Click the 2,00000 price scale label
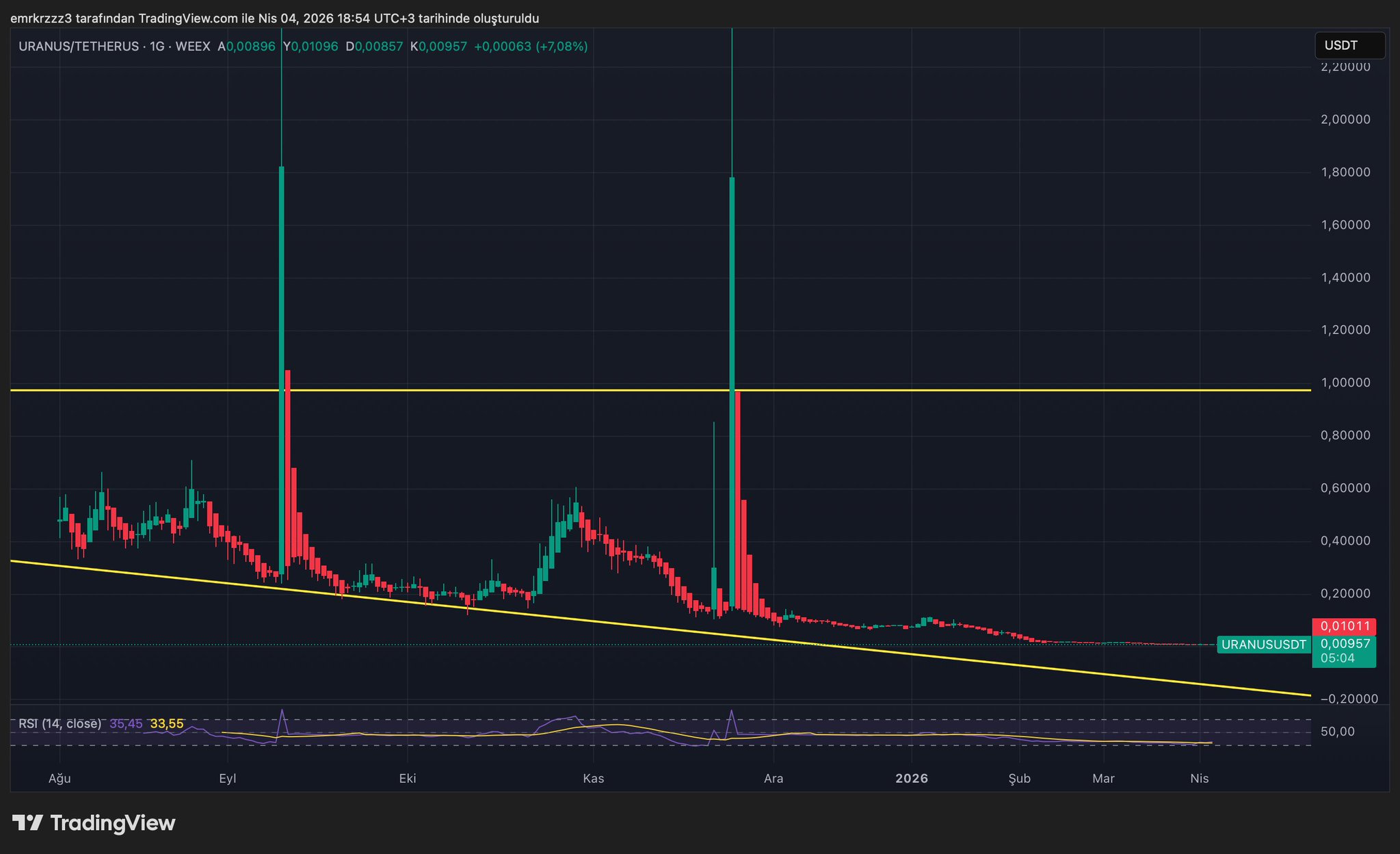Viewport: 1400px width, 854px height. point(1345,119)
